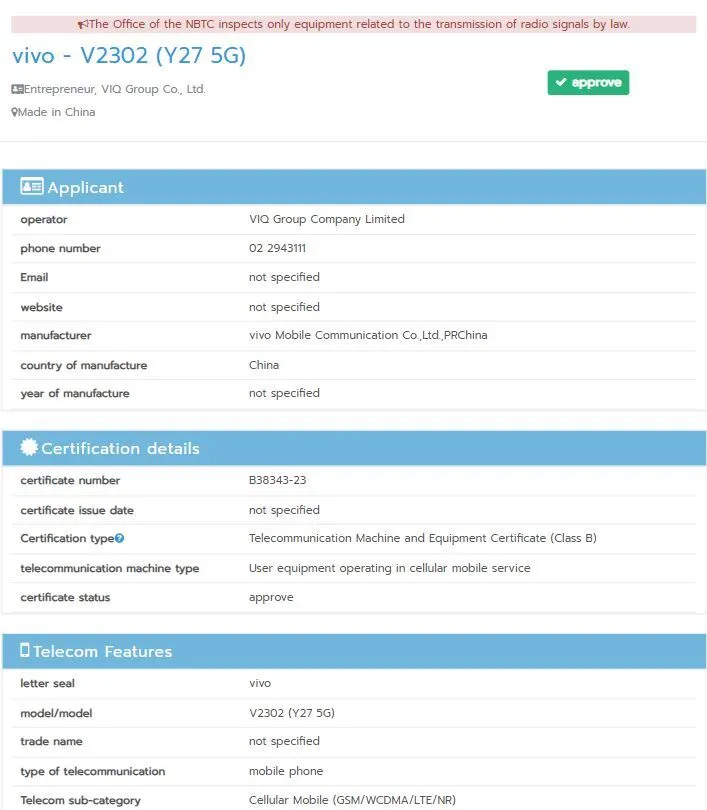Click operator value 'VIQ Group Company Limited'
The width and height of the screenshot is (707, 810).
point(327,219)
